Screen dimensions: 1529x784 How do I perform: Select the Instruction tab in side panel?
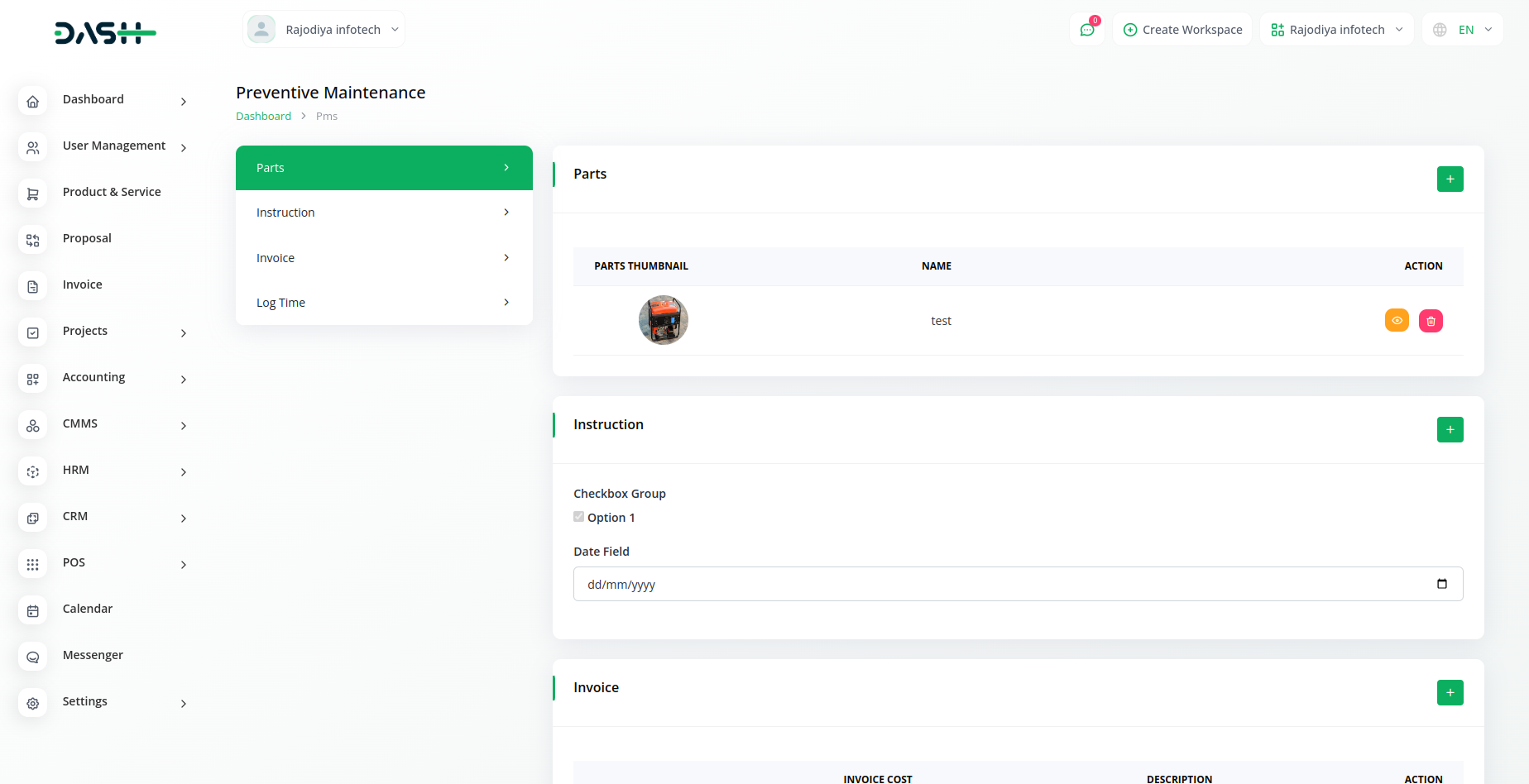(x=384, y=213)
